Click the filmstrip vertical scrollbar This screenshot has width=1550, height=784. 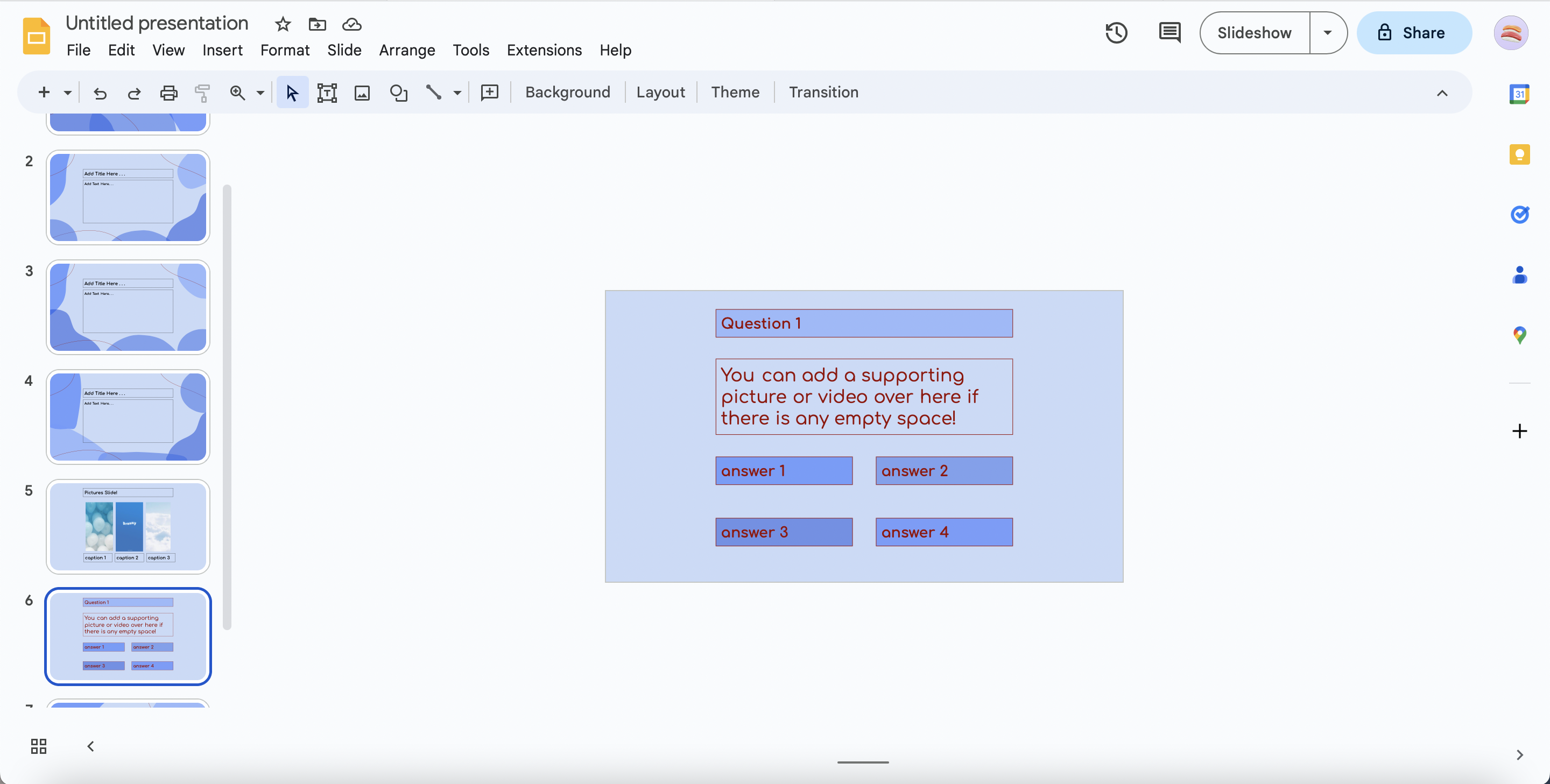pos(227,407)
